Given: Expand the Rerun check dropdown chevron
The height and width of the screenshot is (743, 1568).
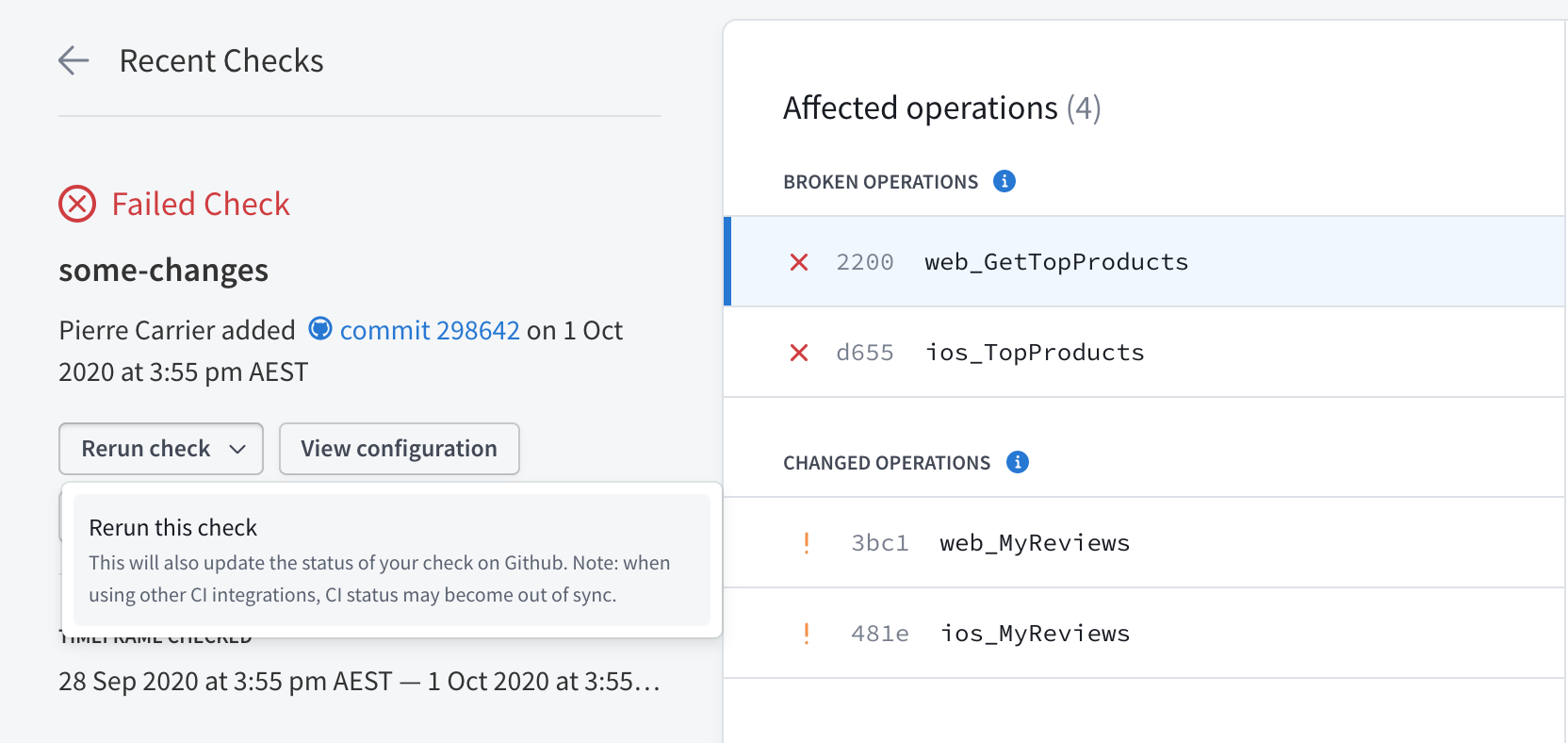Looking at the screenshot, I should (x=237, y=449).
